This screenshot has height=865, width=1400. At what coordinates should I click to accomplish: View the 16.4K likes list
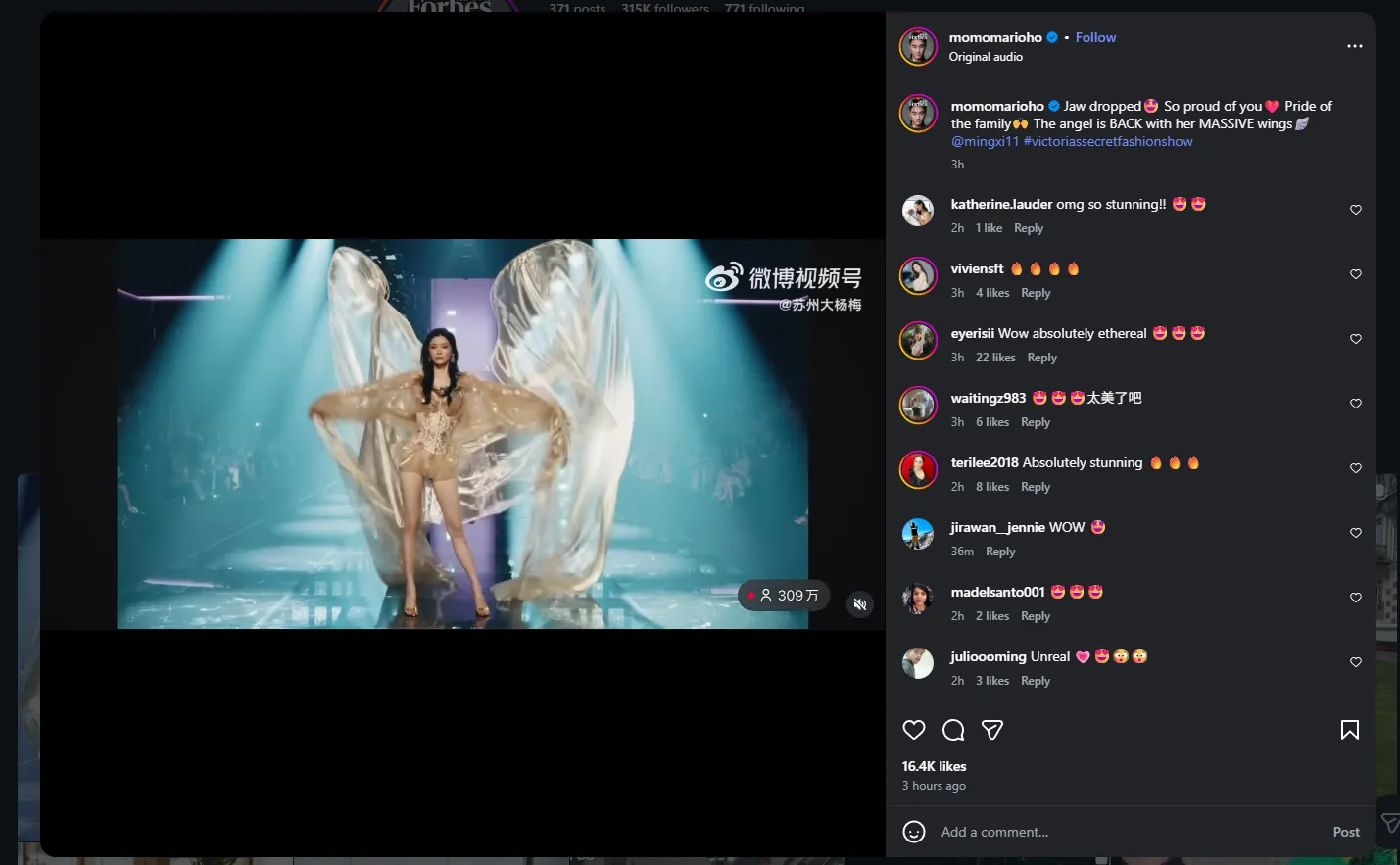click(935, 766)
